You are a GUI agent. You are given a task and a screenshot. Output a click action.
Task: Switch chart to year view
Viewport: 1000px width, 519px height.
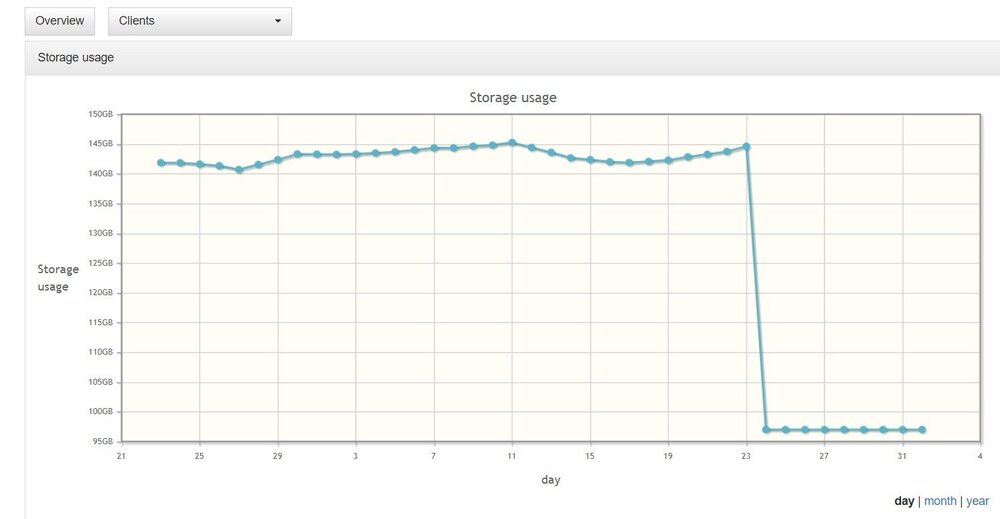pyautogui.click(x=978, y=501)
